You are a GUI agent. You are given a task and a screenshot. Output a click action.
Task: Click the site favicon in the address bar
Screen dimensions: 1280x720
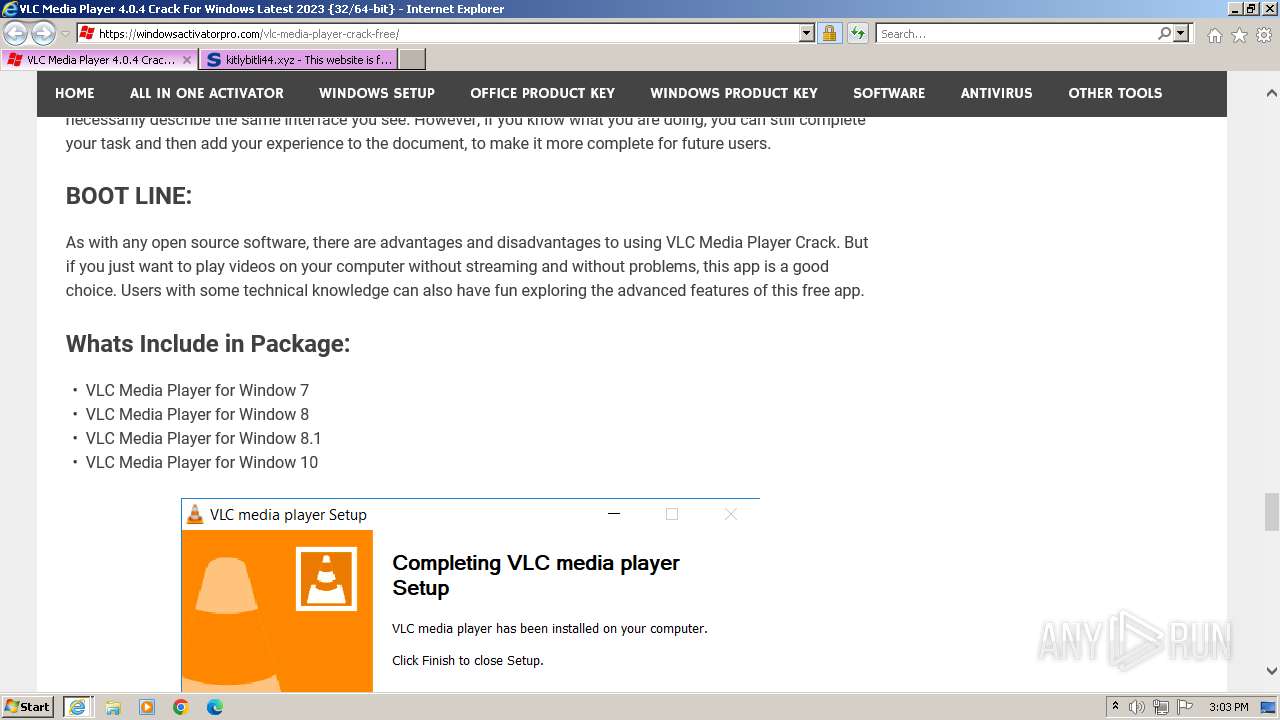(87, 34)
